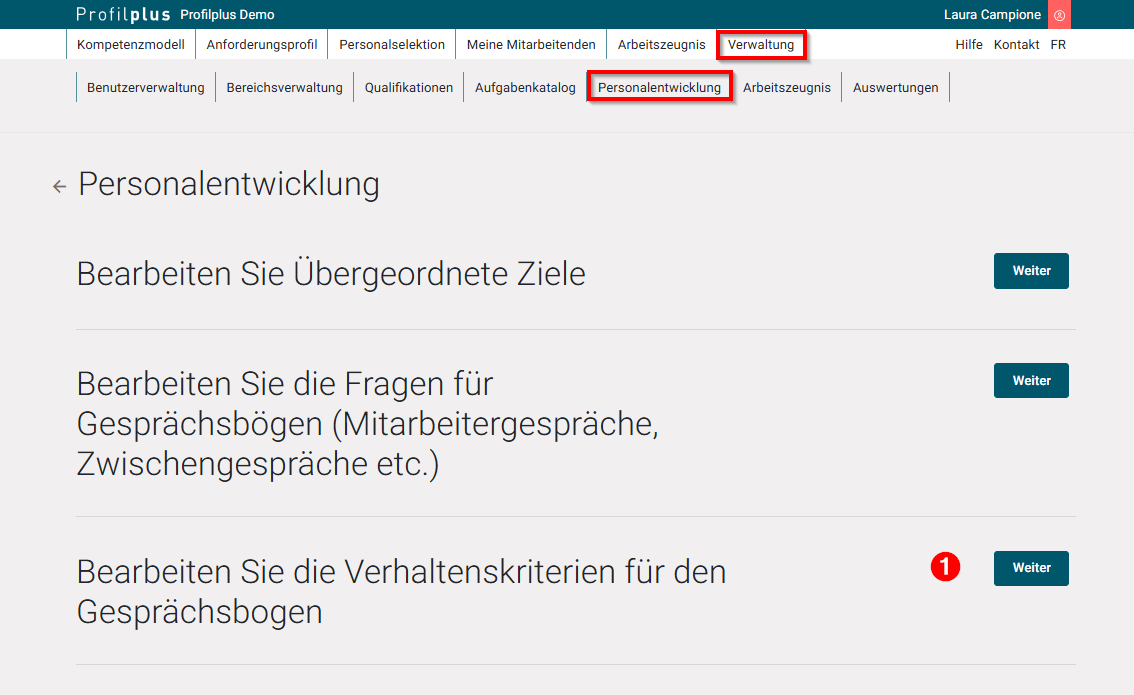Click the back arrow next to Personalentwicklung heading
The image size is (1134, 695).
click(x=59, y=185)
